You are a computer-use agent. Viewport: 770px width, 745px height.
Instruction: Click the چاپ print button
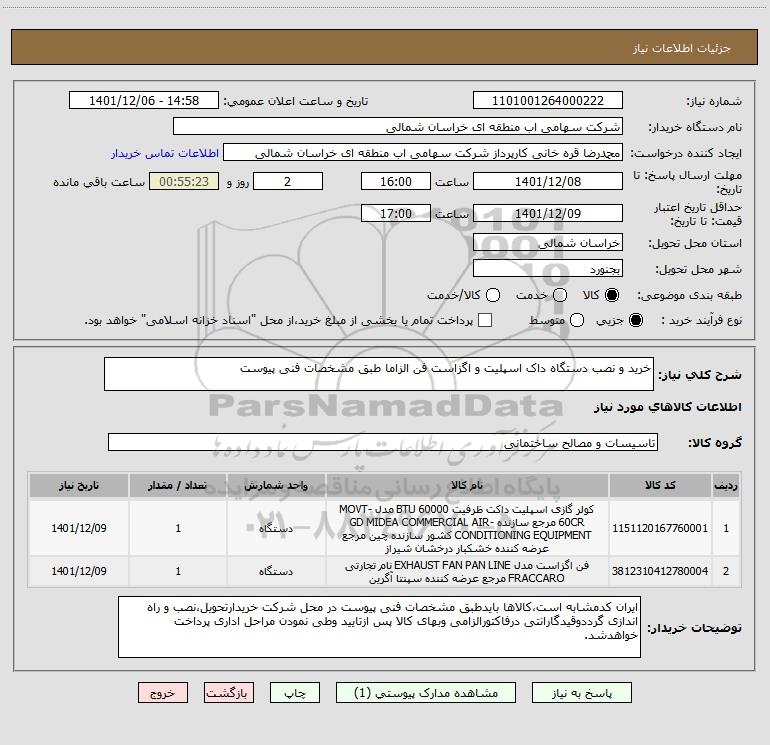[295, 692]
